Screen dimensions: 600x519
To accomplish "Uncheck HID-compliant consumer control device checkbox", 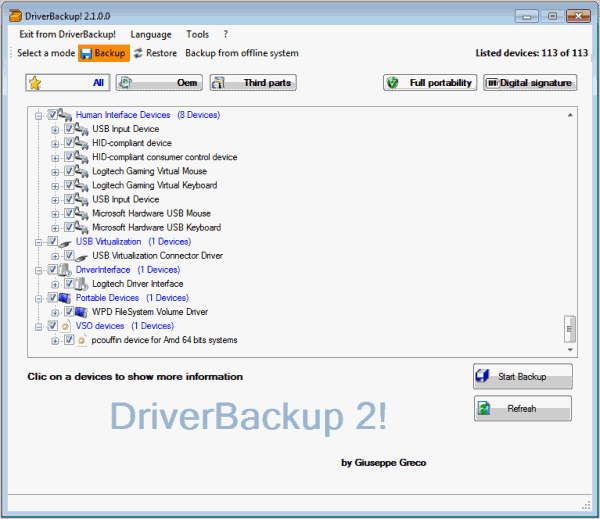I will (69, 157).
